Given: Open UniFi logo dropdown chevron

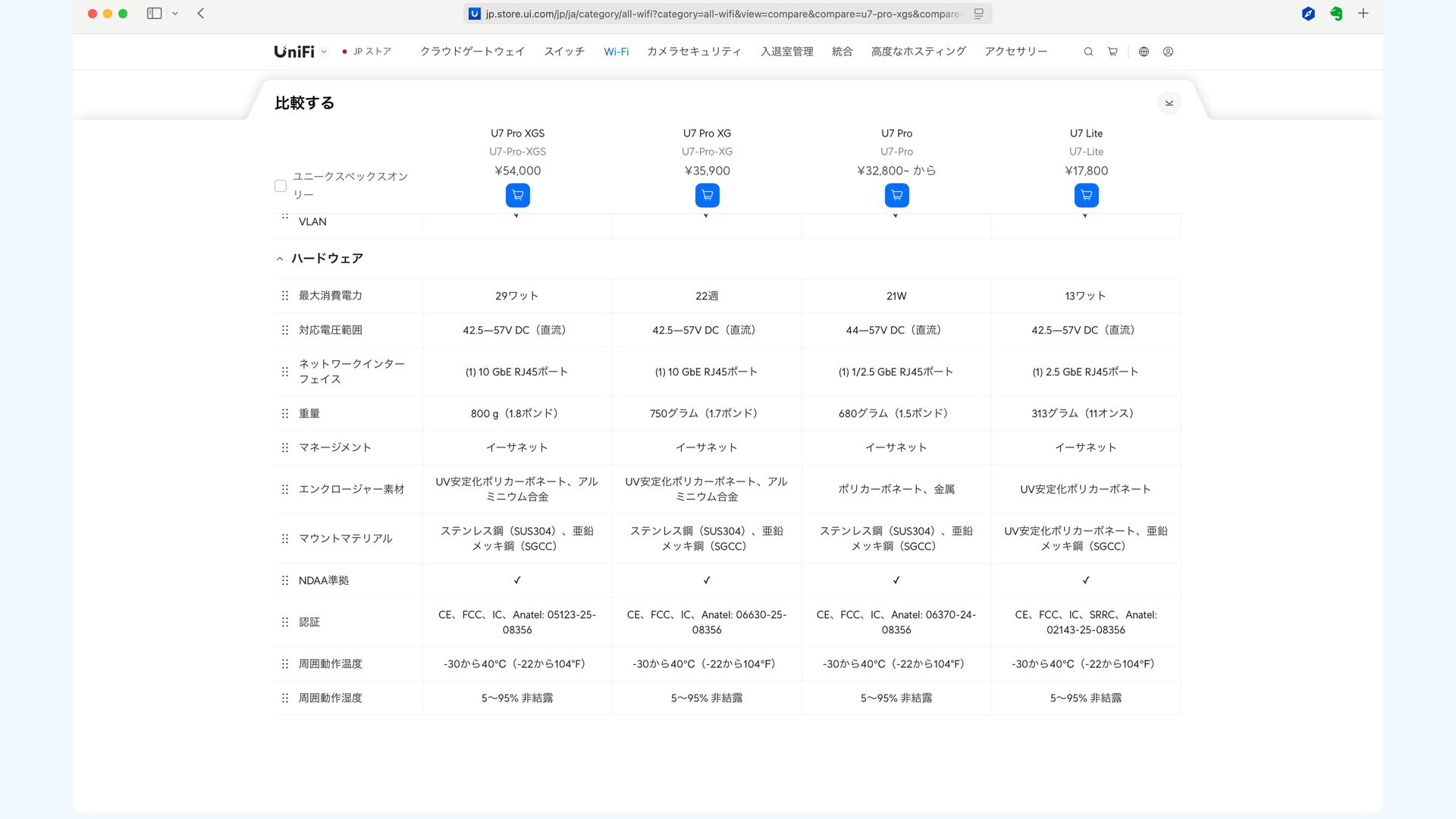Looking at the screenshot, I should tap(324, 52).
